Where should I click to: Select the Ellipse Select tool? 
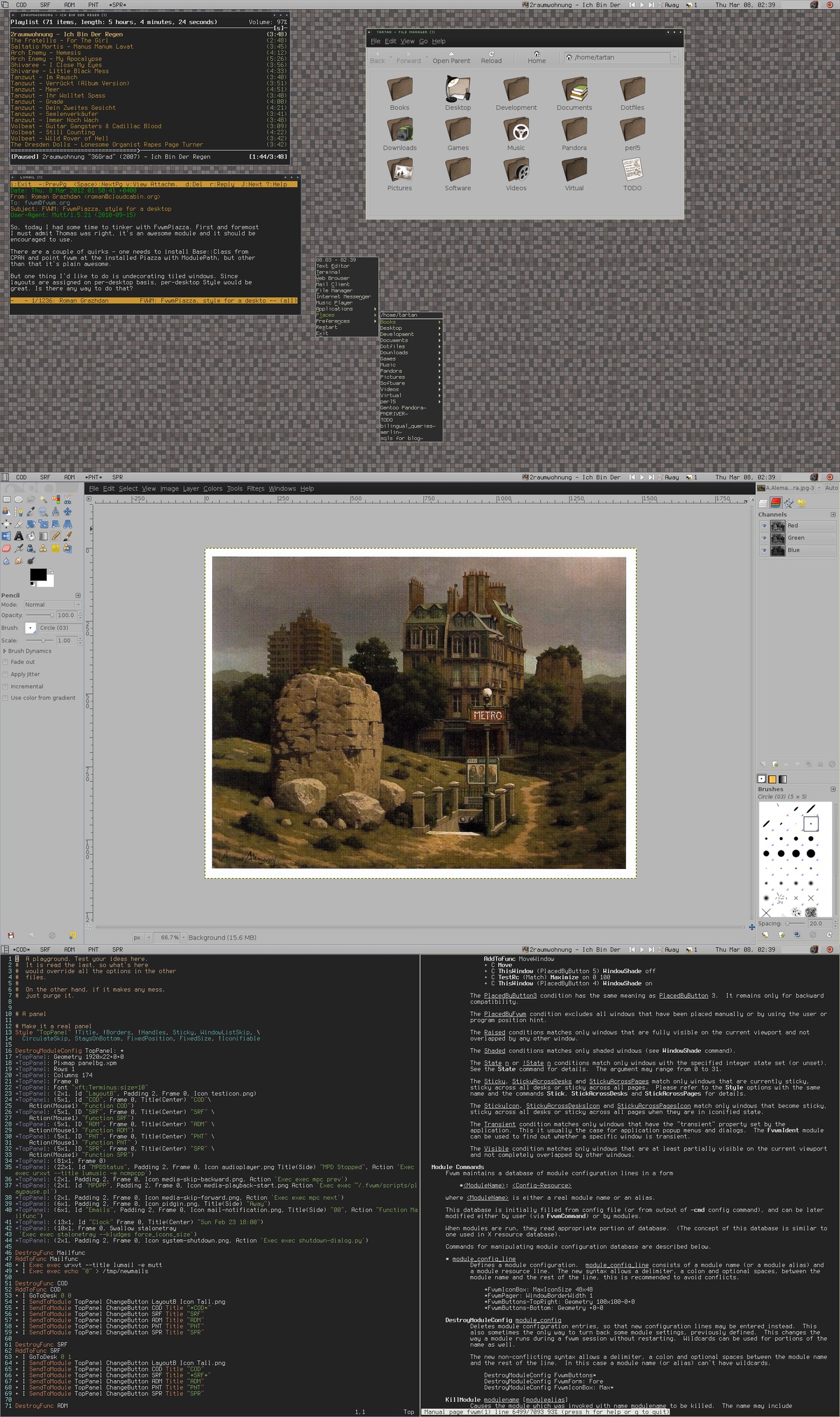tap(18, 499)
